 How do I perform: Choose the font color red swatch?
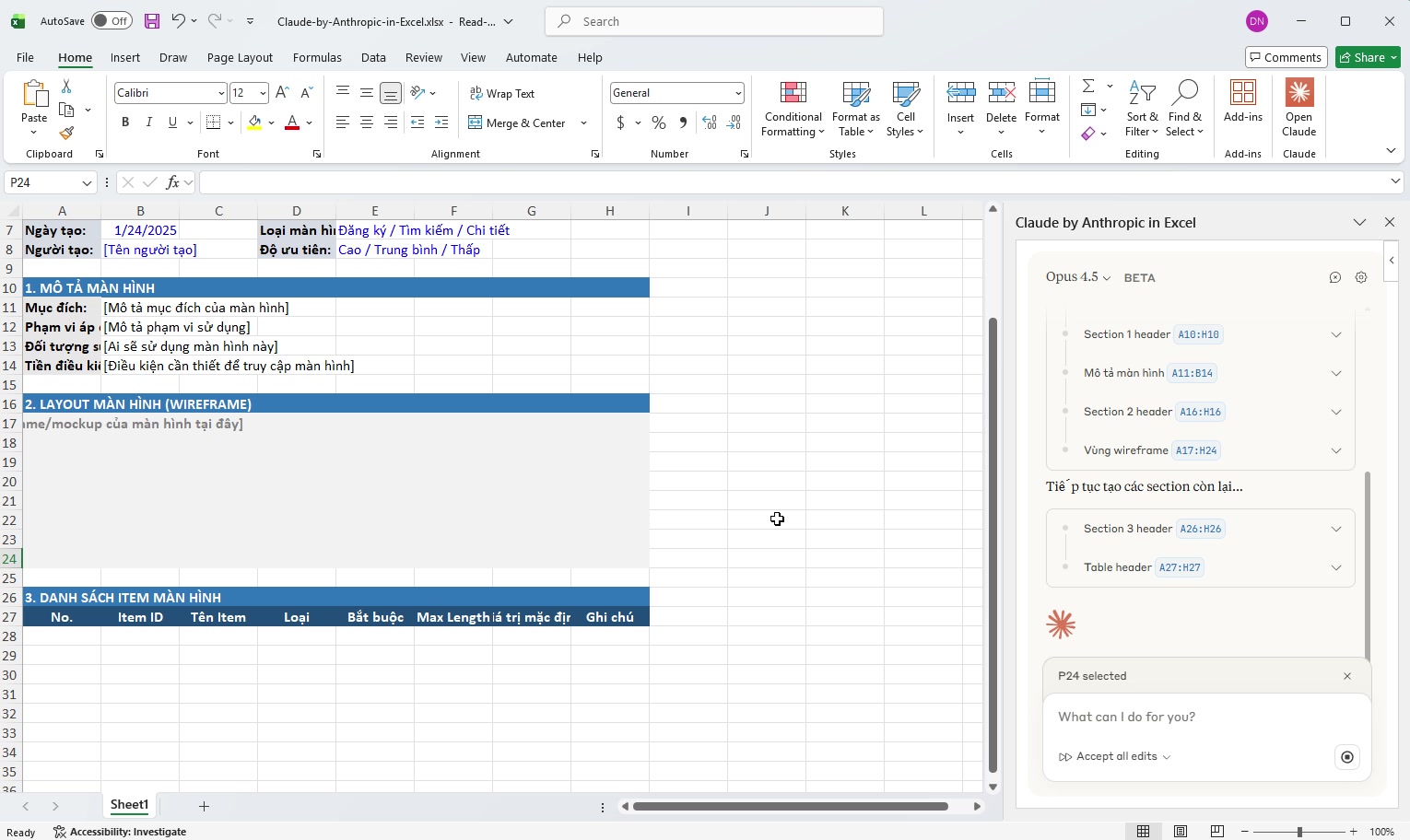point(292,122)
